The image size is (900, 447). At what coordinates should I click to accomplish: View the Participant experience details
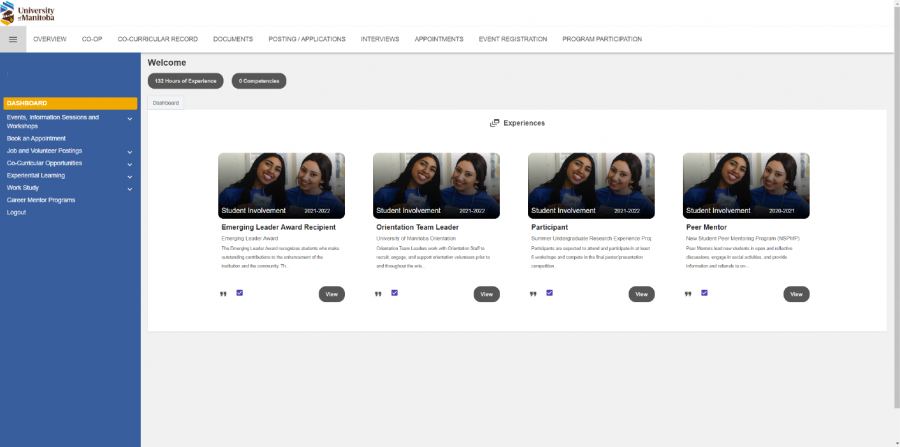[x=641, y=294]
